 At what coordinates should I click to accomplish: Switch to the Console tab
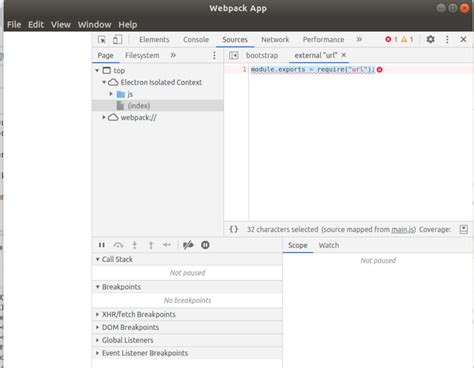(x=196, y=39)
